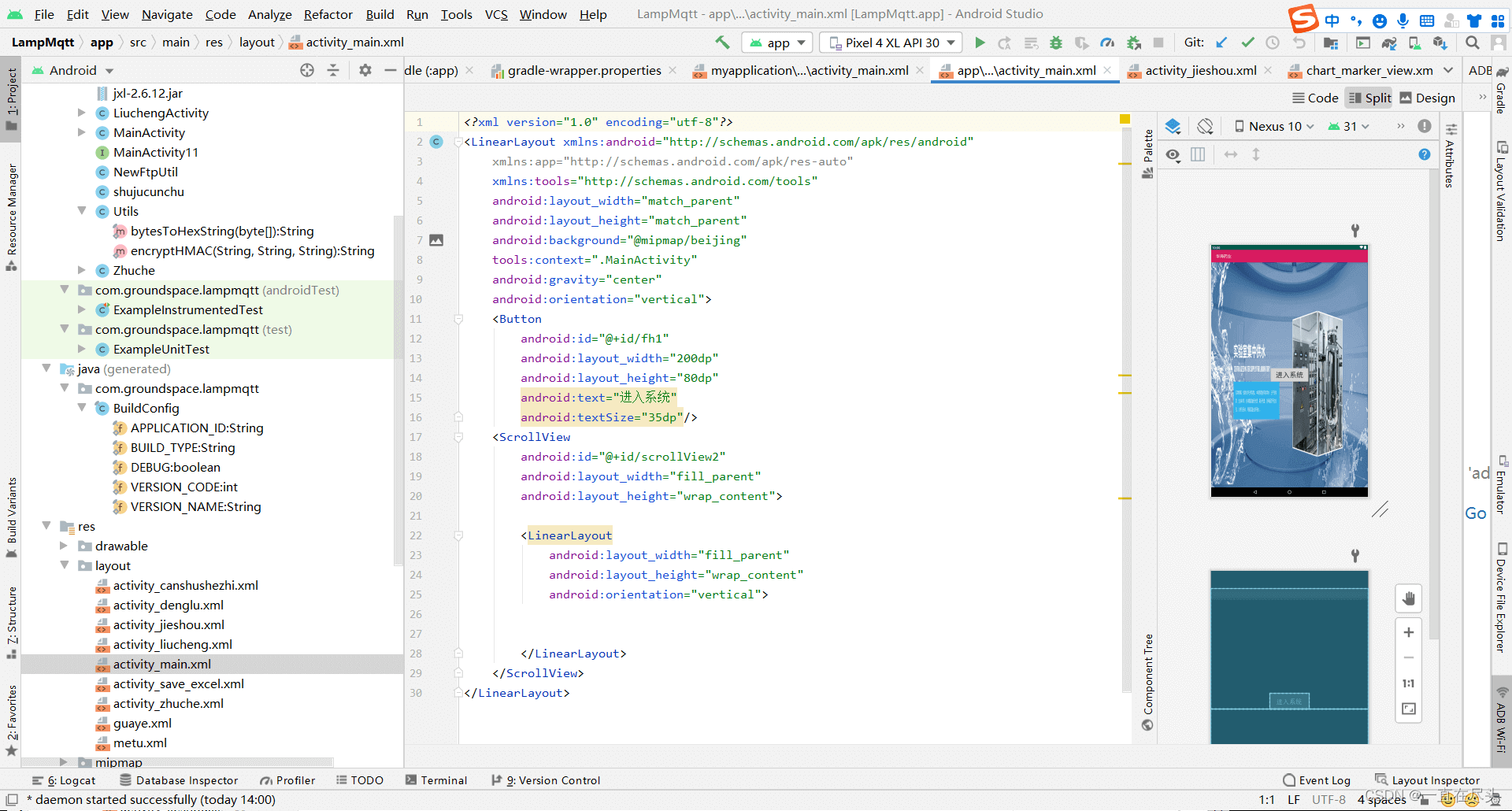Show Git history clock icon
Image resolution: width=1512 pixels, height=811 pixels.
(1273, 43)
